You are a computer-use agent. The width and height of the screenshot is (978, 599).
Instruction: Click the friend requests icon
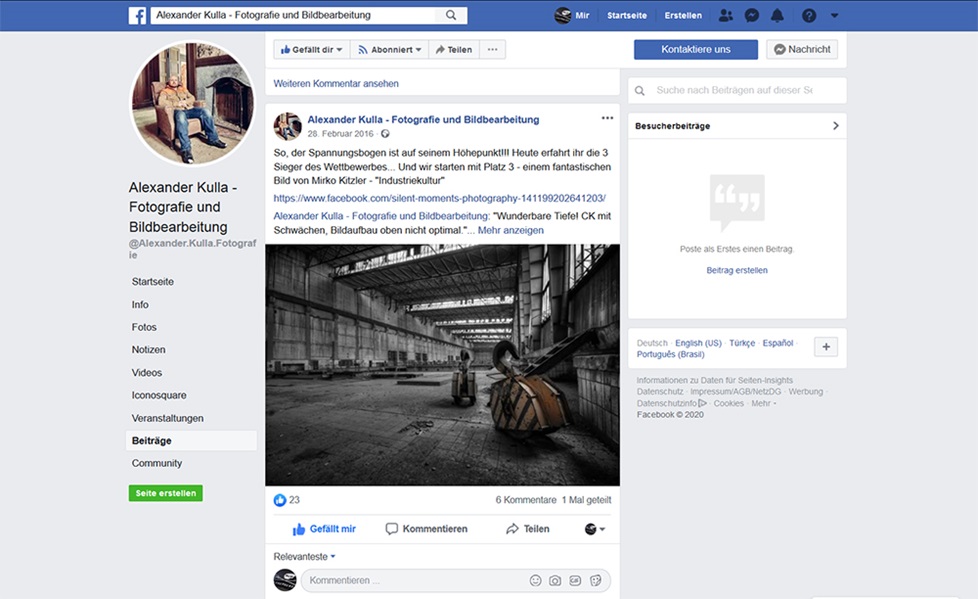pos(726,16)
